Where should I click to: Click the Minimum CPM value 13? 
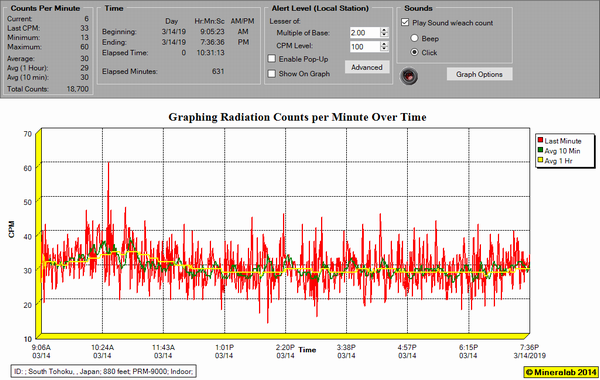(x=85, y=38)
